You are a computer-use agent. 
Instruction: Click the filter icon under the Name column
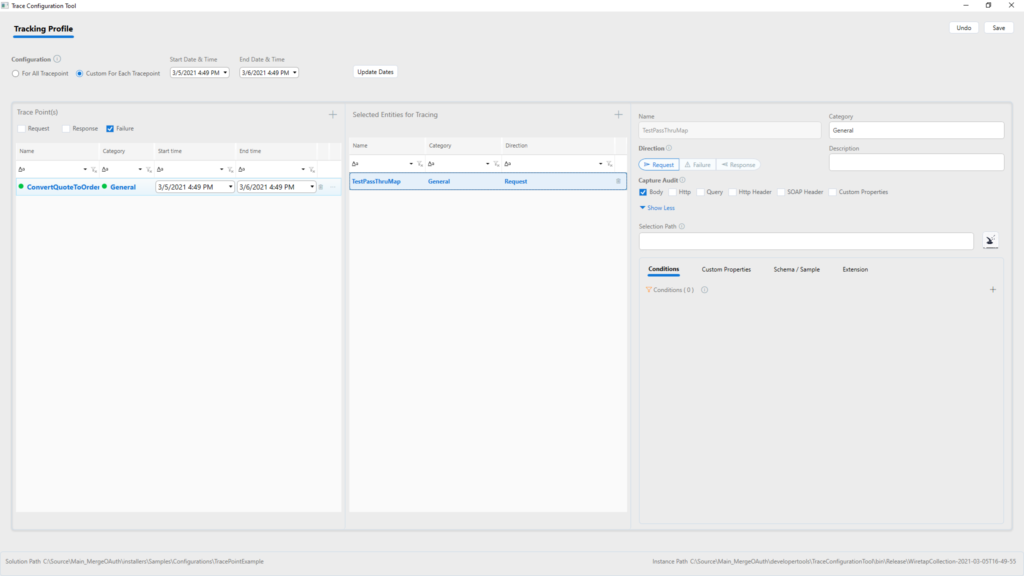coord(93,170)
